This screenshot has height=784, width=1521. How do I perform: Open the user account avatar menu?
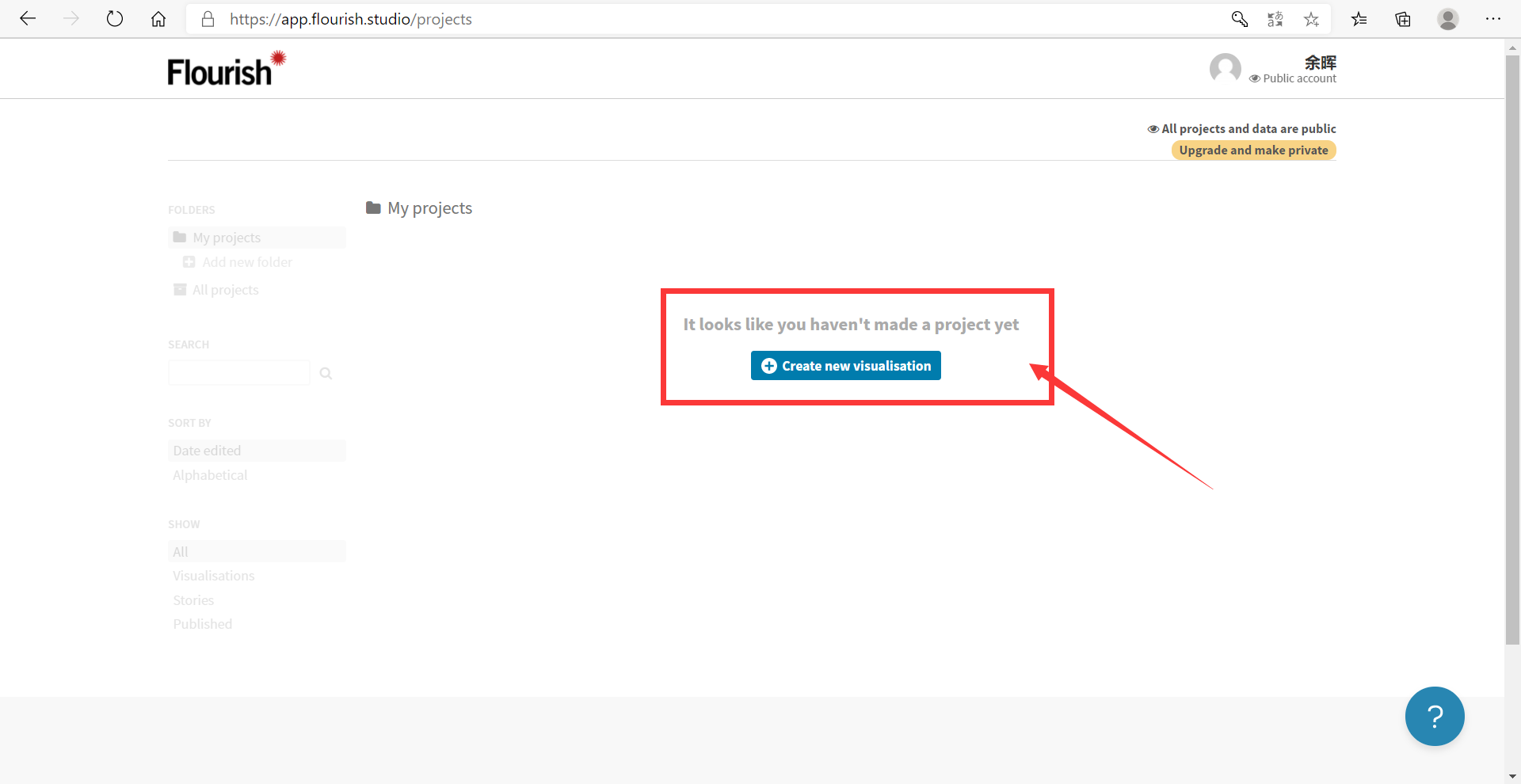pyautogui.click(x=1226, y=69)
